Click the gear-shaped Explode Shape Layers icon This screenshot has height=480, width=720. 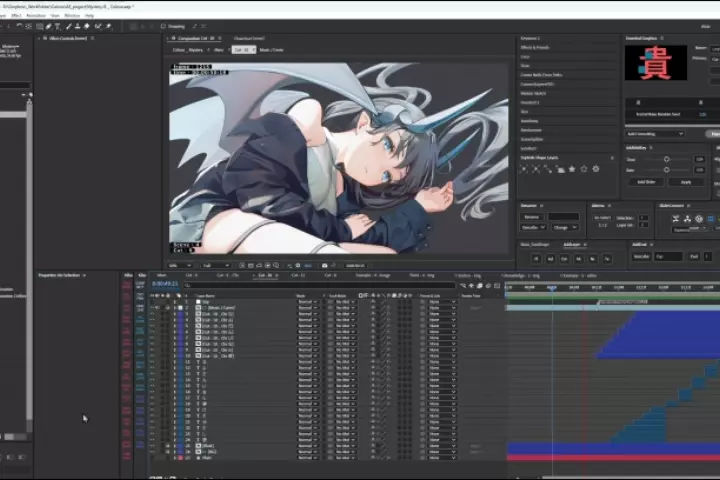(596, 169)
